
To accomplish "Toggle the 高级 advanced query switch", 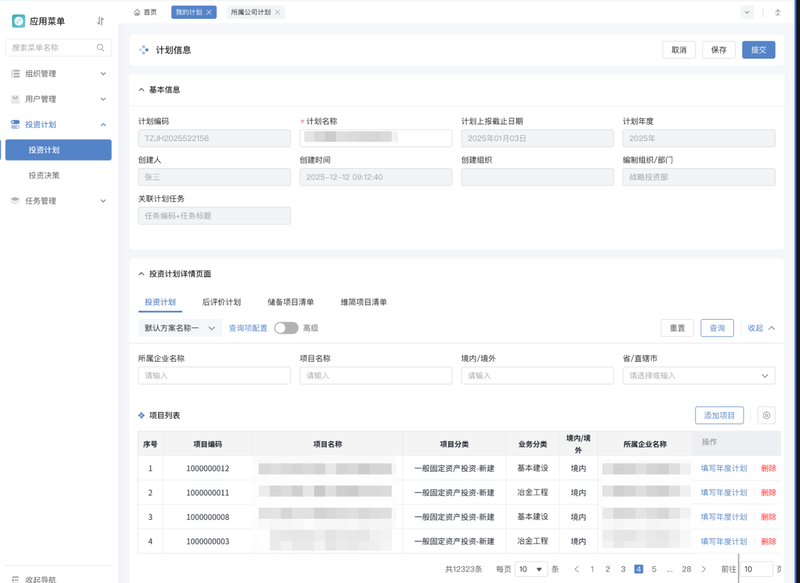I will point(286,328).
